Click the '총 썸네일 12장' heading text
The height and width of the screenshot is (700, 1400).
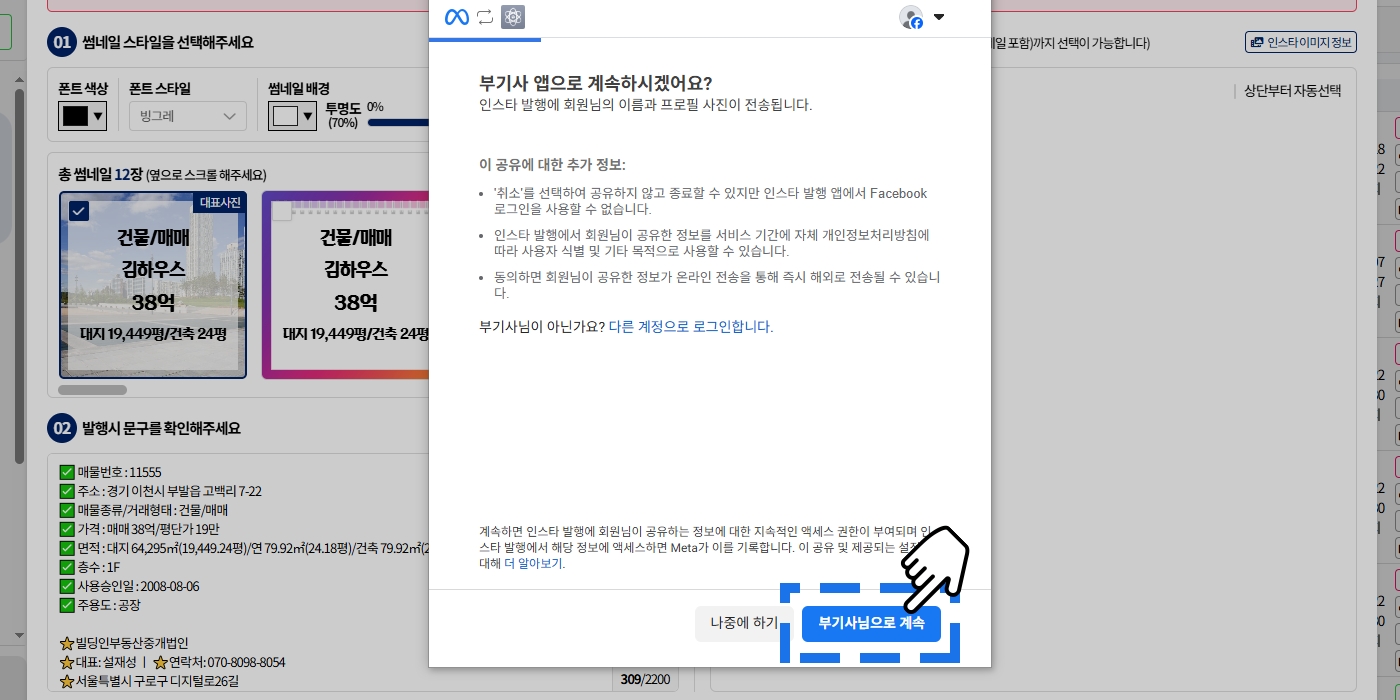click(x=101, y=174)
